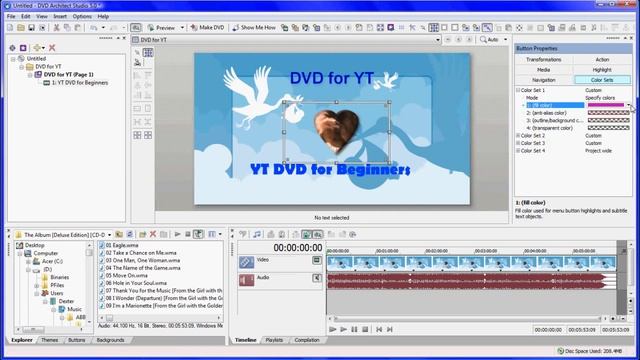640x360 pixels.
Task: Collapse the Untitled project tree node
Action: click(x=13, y=59)
